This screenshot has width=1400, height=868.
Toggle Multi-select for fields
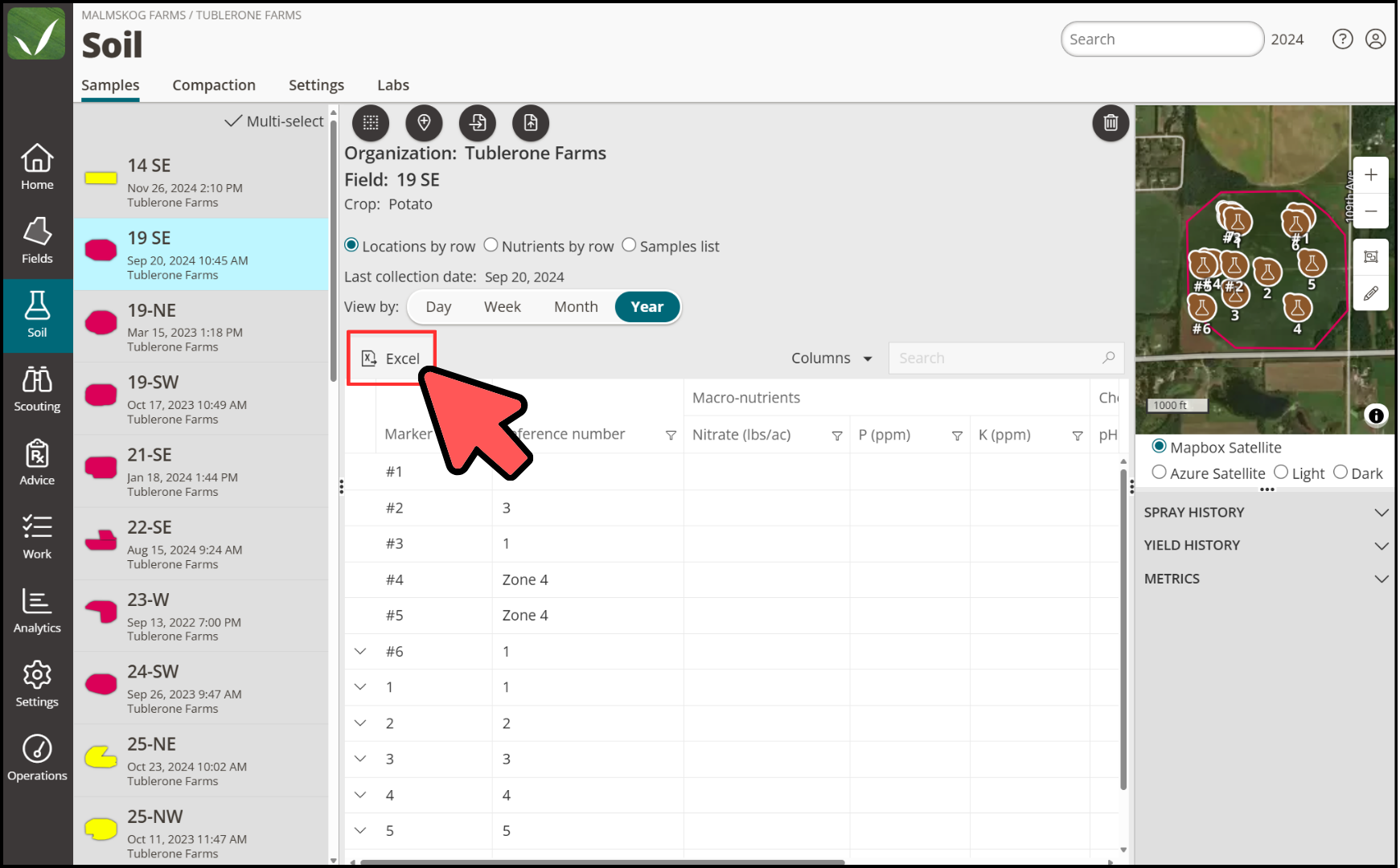[x=274, y=121]
